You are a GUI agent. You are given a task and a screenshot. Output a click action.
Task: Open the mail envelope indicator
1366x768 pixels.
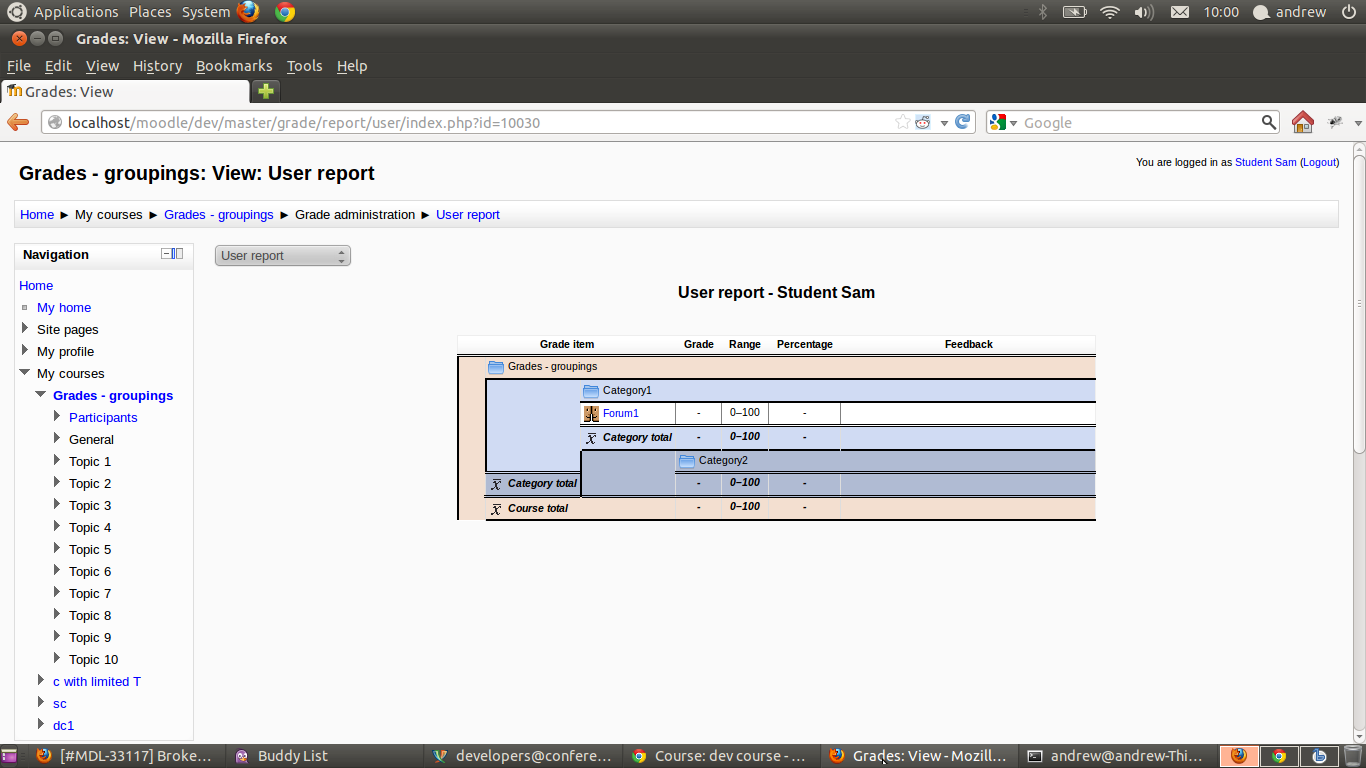coord(1180,12)
